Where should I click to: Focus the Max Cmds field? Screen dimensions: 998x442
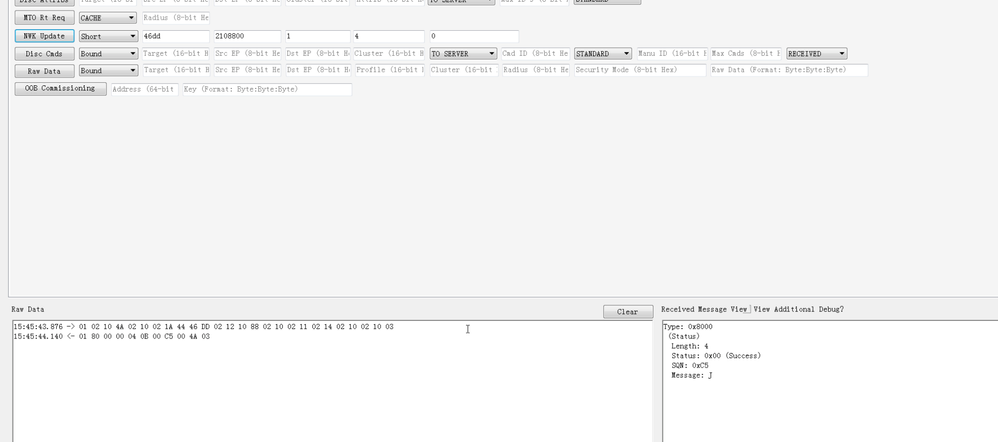tap(746, 53)
